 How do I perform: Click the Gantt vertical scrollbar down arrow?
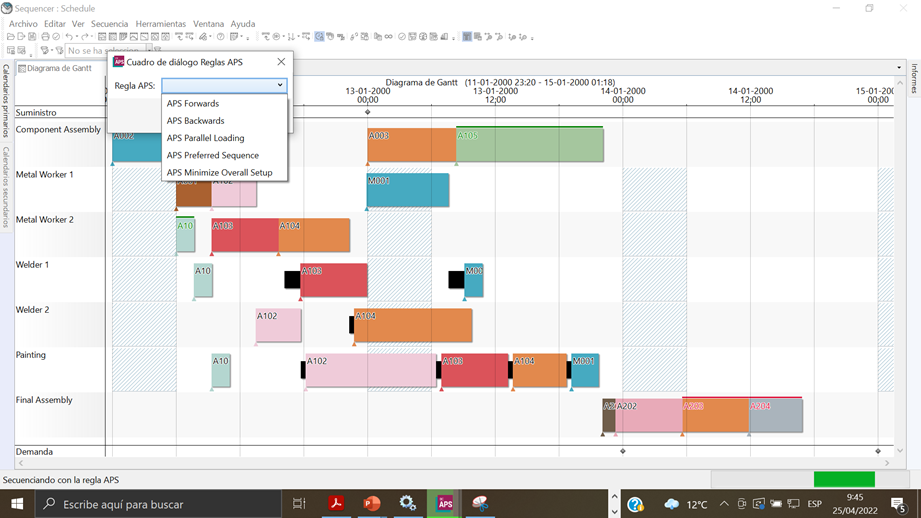click(x=899, y=451)
